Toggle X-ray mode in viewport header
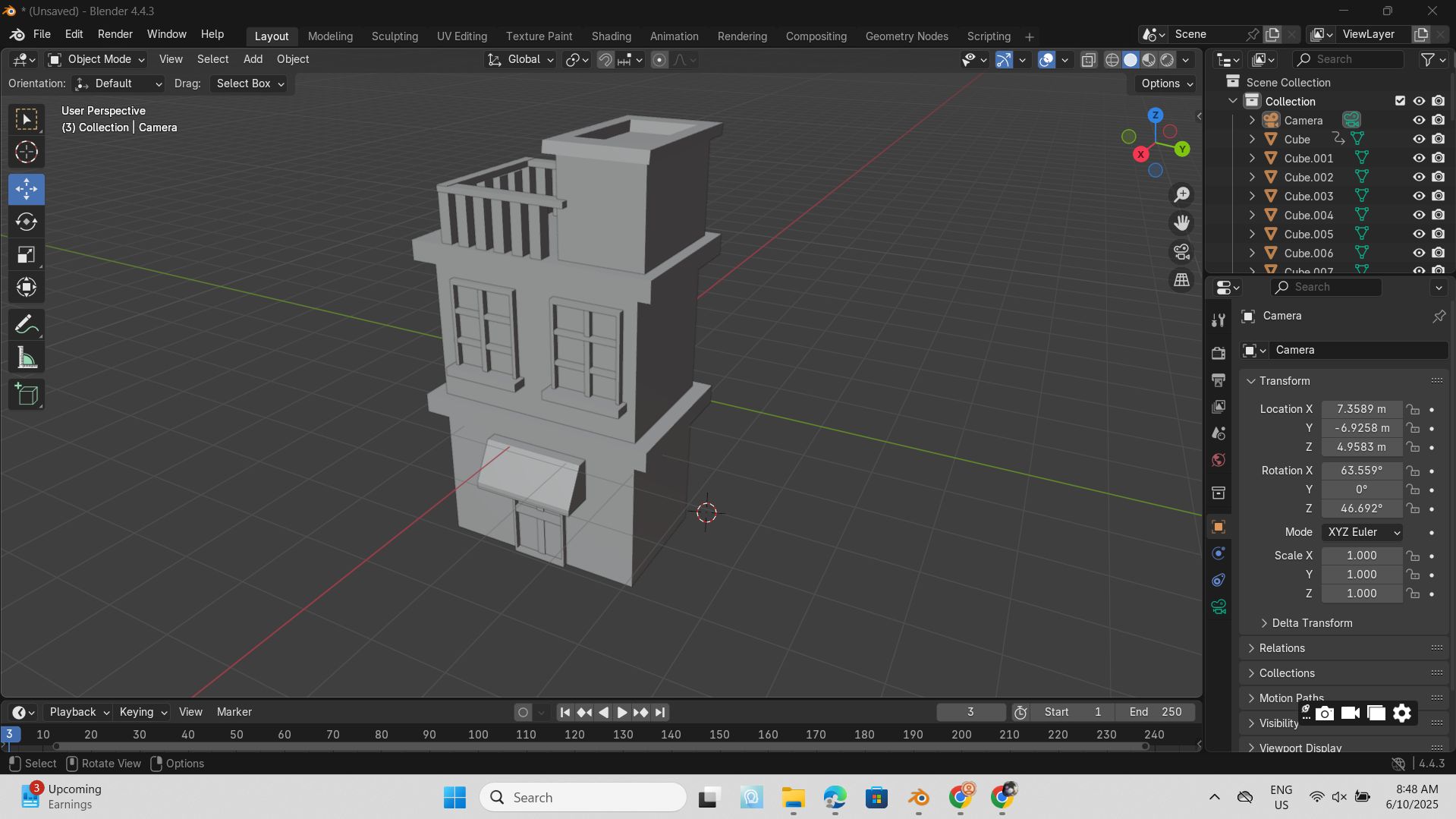Viewport: 1456px width, 819px height. (1088, 60)
